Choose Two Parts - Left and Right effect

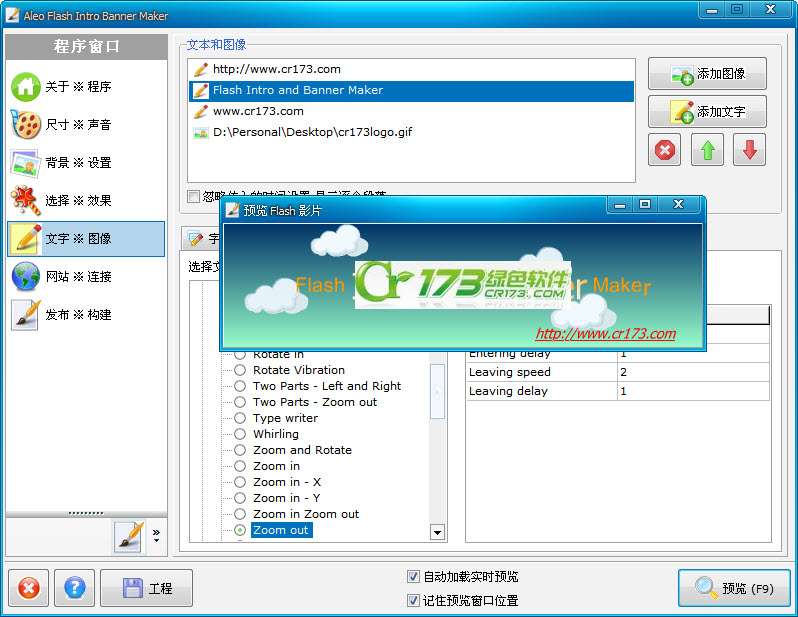[240, 386]
